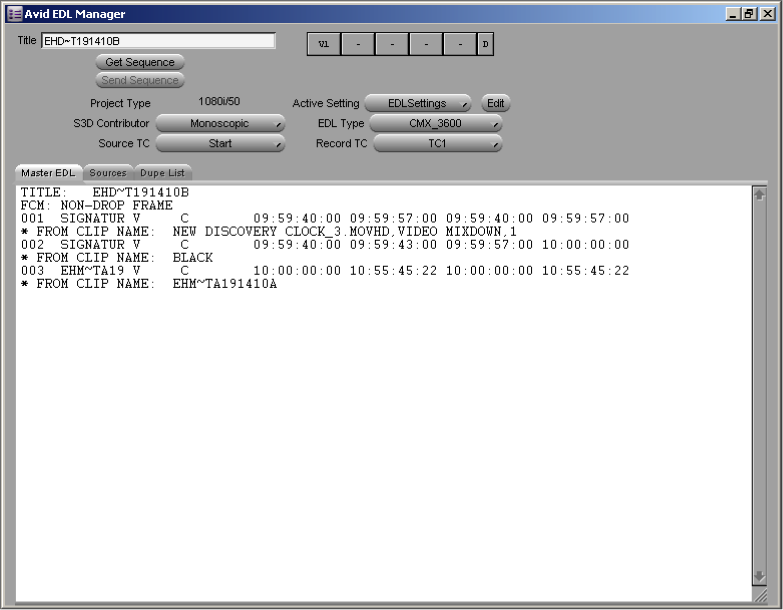Open the S3D Contributor Monoscopic dropdown

click(220, 123)
